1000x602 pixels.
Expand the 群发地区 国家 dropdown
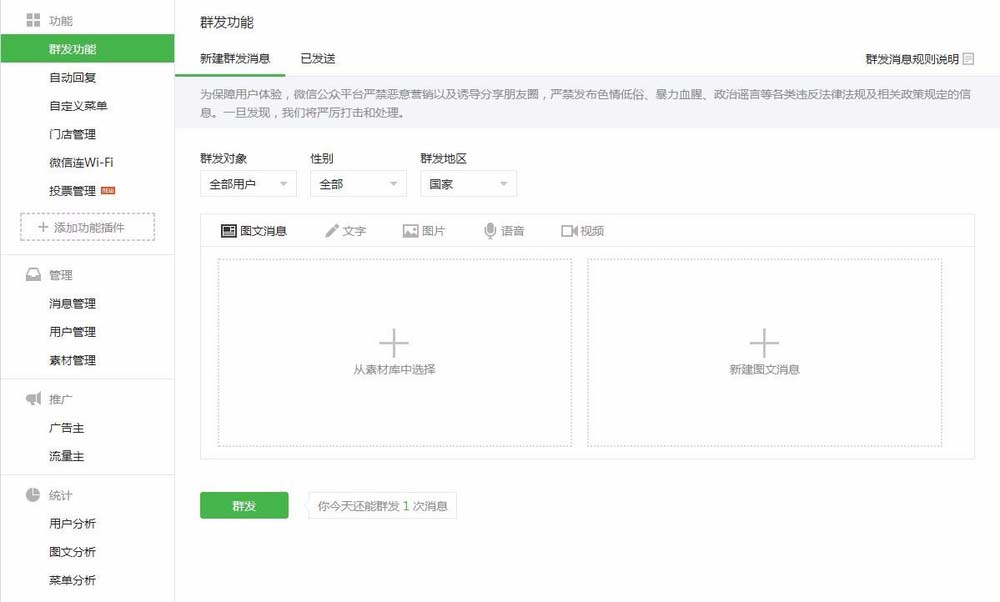pyautogui.click(x=468, y=184)
